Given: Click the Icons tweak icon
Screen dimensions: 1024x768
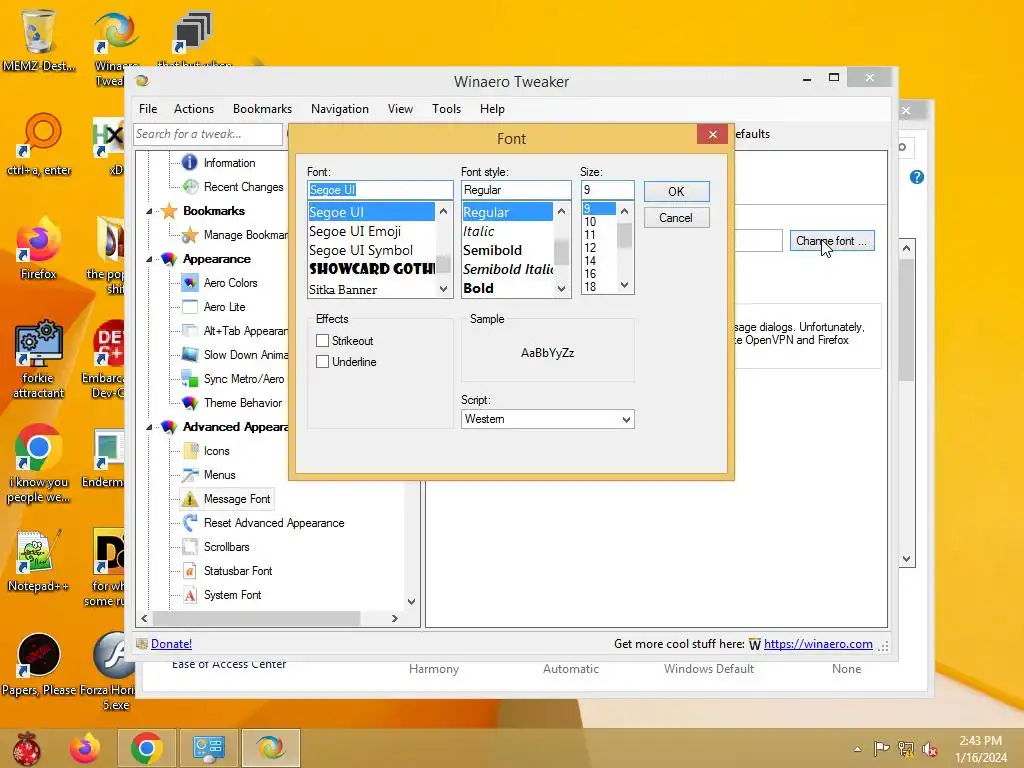Looking at the screenshot, I should pos(190,451).
